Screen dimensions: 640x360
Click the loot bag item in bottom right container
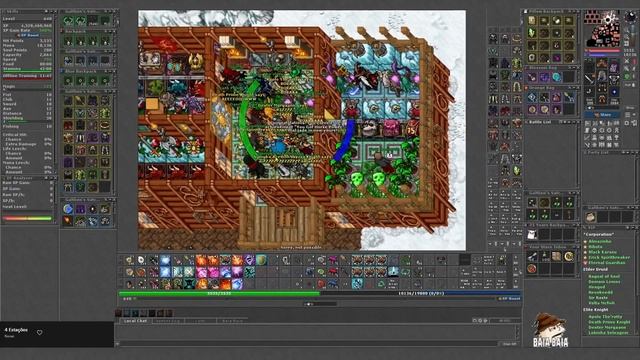[590, 217]
